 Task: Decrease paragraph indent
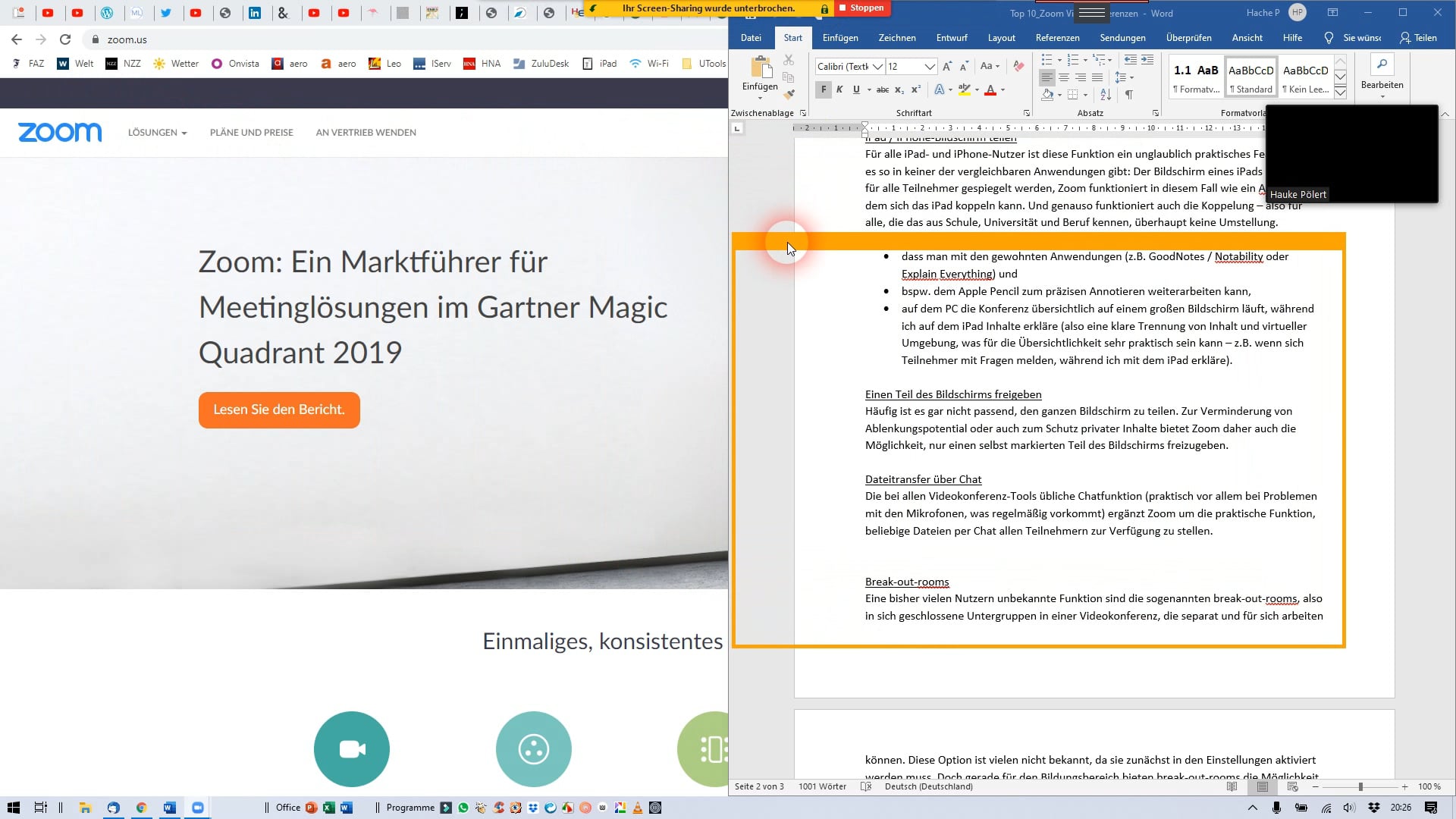(x=1130, y=59)
